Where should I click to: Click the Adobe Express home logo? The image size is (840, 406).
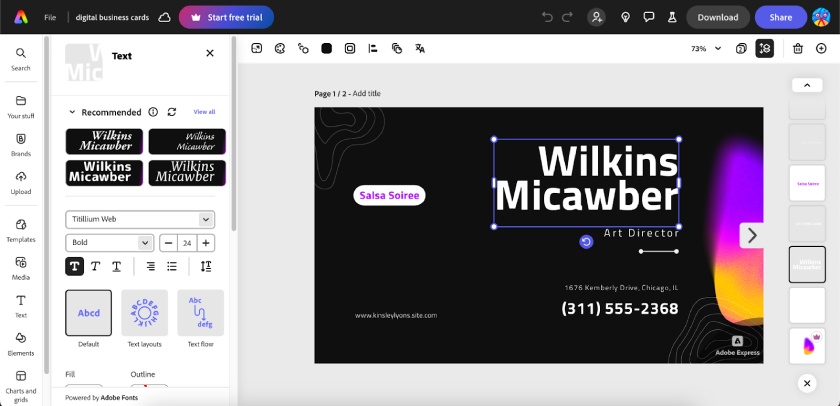21,17
